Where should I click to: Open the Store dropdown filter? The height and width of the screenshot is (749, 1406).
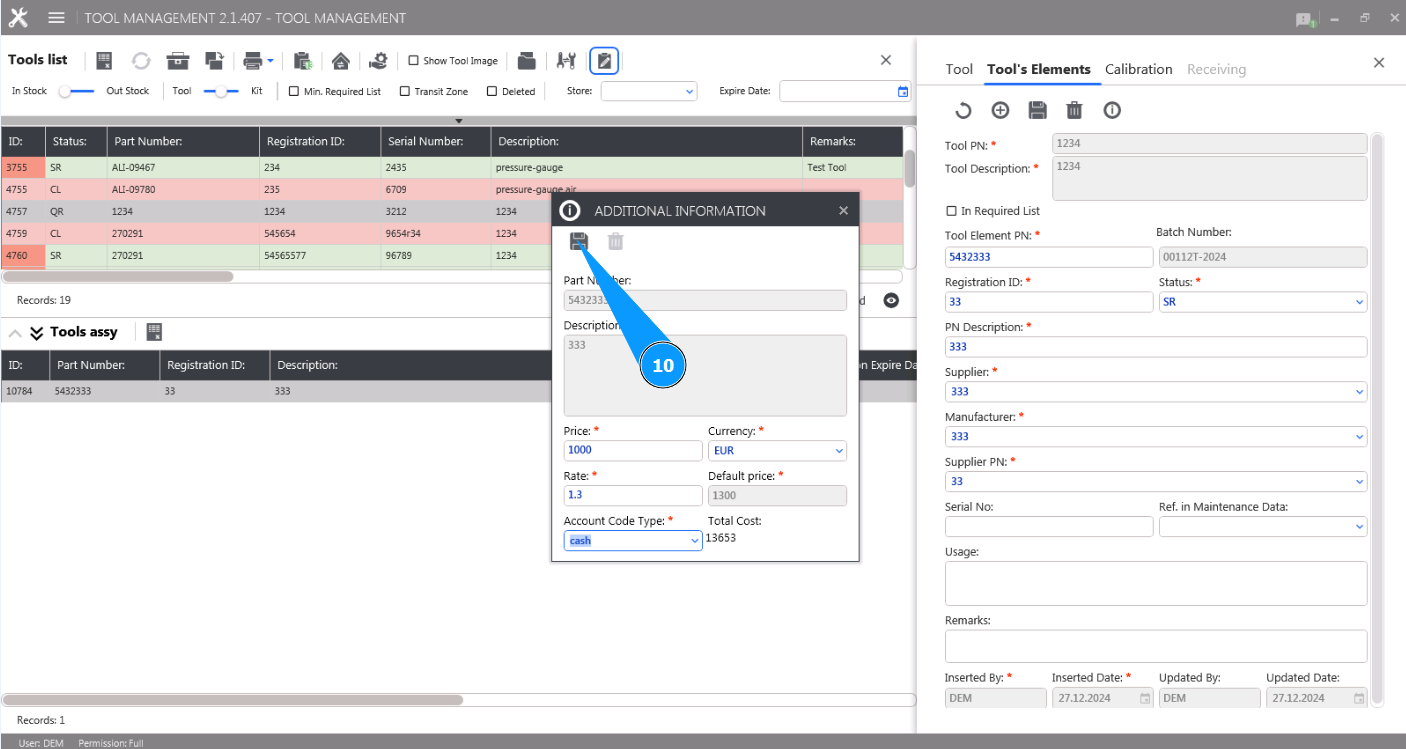(x=649, y=91)
